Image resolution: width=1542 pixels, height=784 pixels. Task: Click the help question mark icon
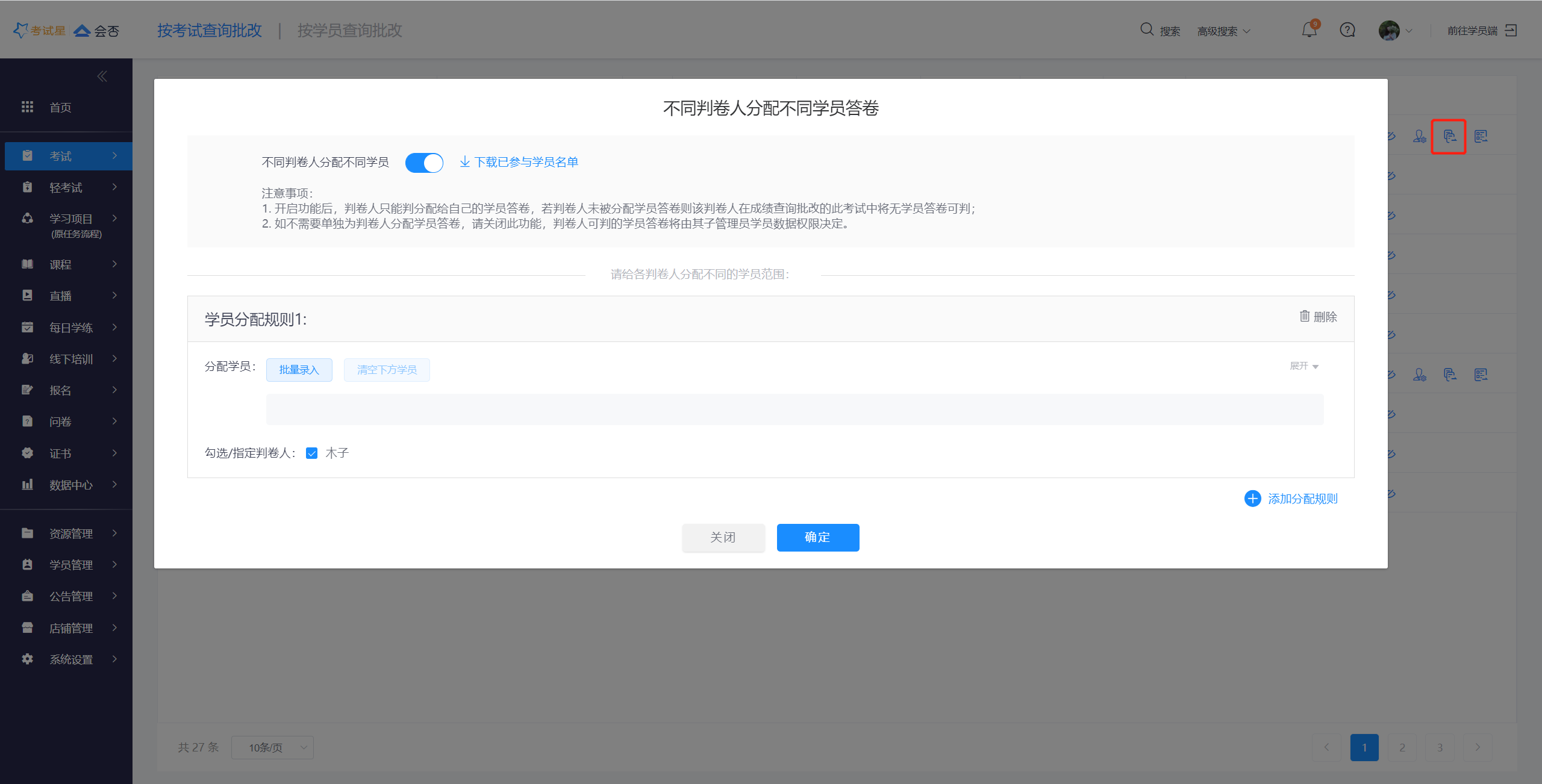pyautogui.click(x=1347, y=30)
